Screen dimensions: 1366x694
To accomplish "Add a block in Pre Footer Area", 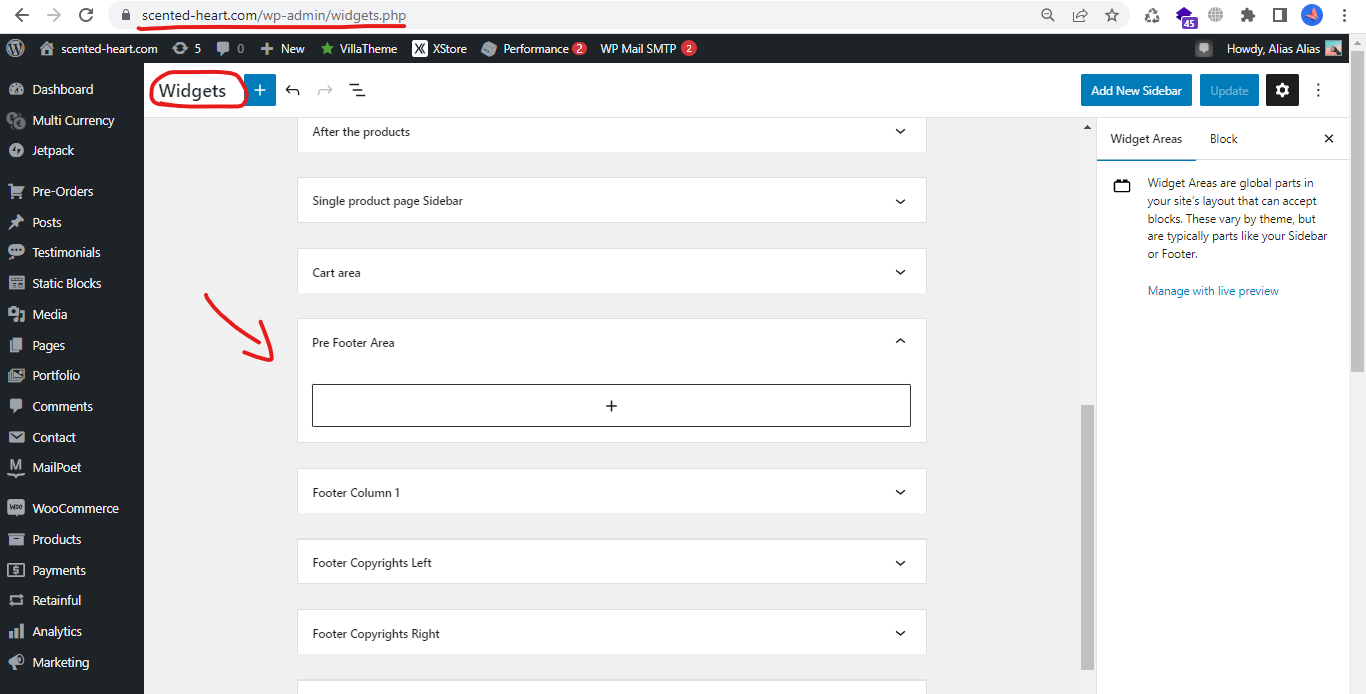I will [611, 406].
